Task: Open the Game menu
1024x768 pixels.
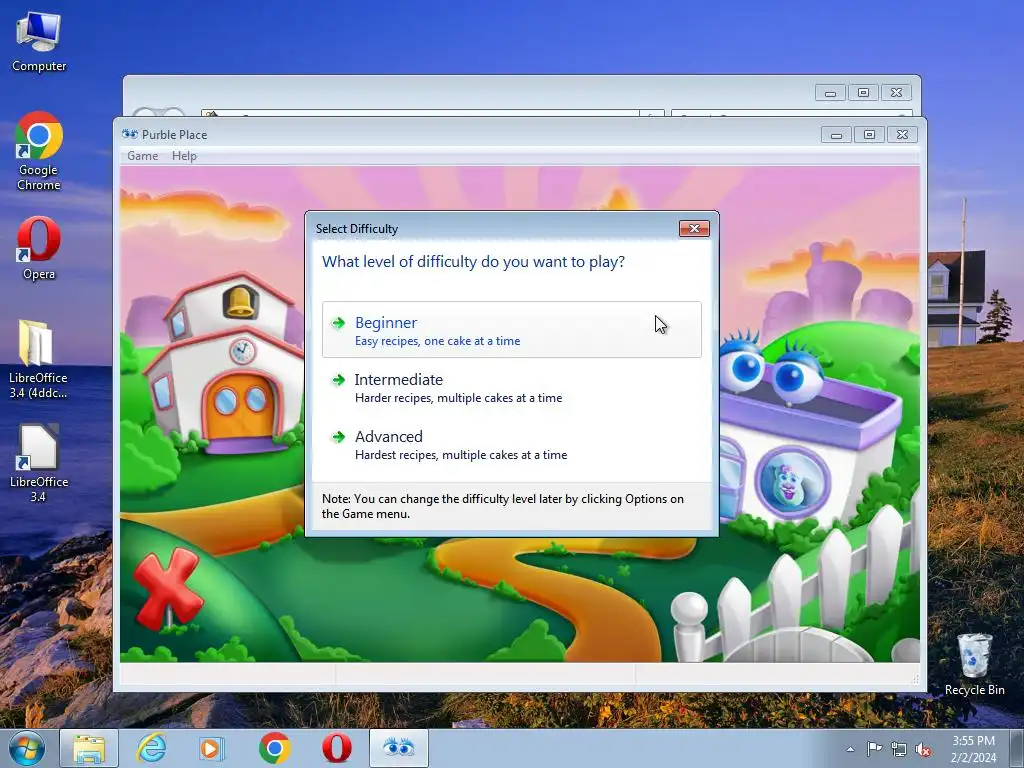Action: pos(142,155)
